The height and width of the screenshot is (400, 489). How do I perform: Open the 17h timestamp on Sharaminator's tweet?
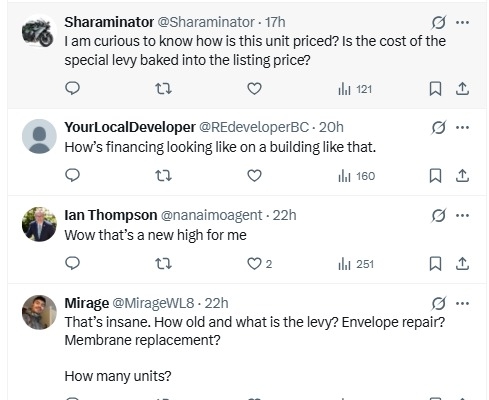(275, 22)
